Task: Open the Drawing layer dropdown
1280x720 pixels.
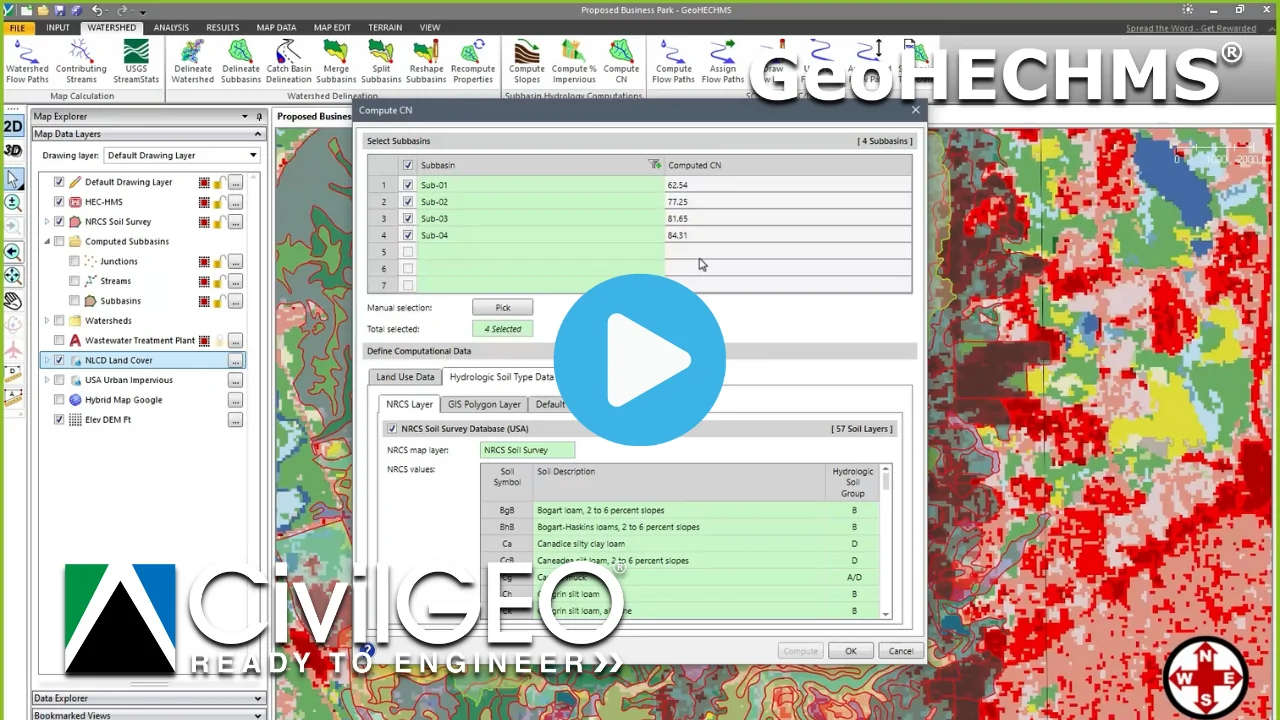Action: (253, 155)
